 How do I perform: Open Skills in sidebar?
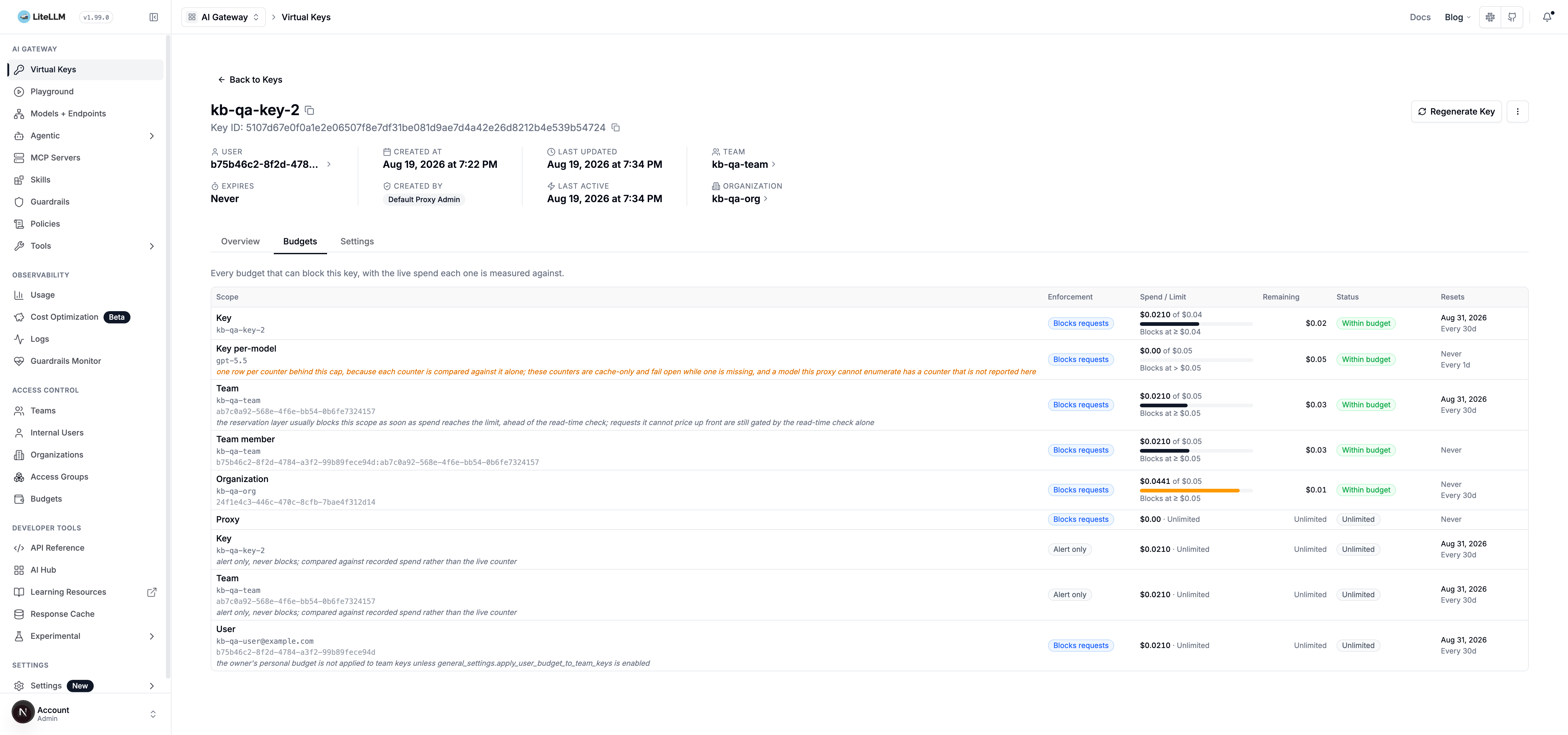(x=85, y=179)
